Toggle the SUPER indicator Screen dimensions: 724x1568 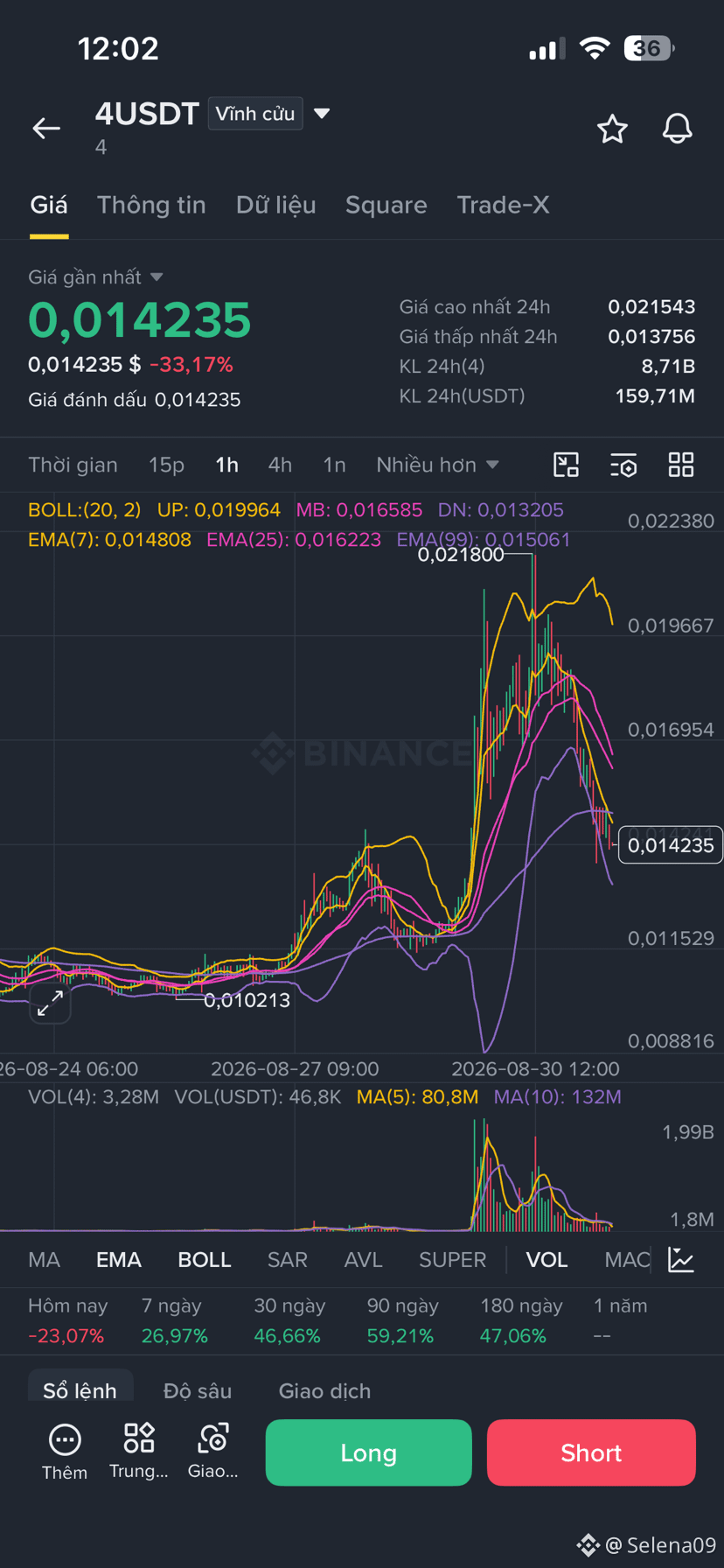pyautogui.click(x=452, y=1259)
